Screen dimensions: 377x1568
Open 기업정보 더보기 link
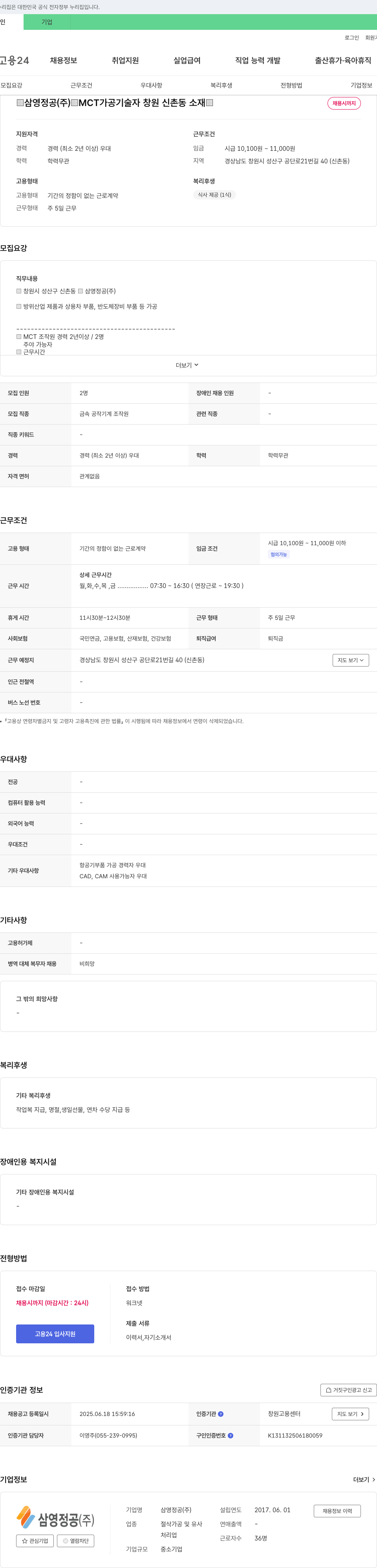tap(364, 1480)
